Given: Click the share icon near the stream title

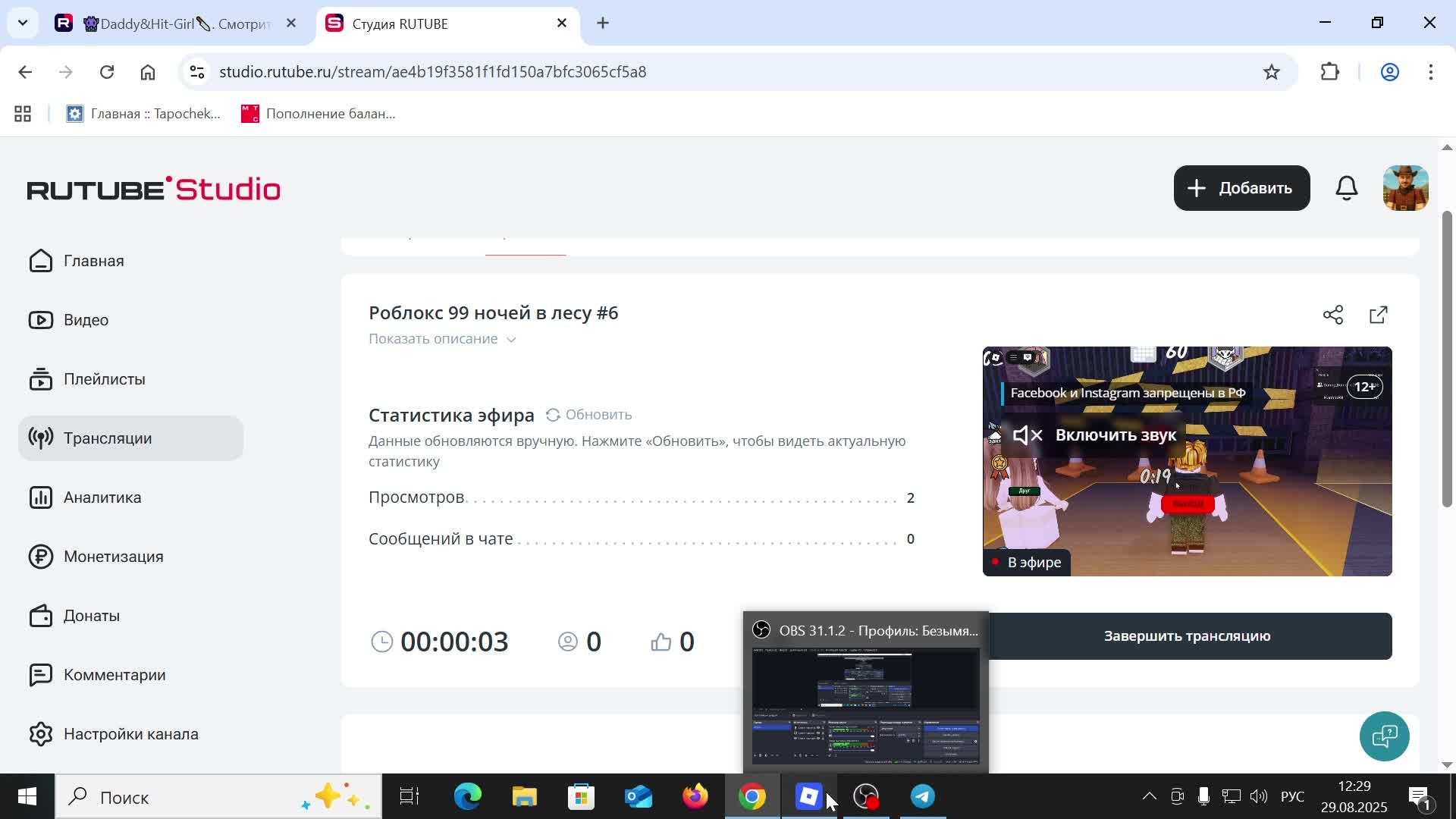Looking at the screenshot, I should click(x=1333, y=314).
